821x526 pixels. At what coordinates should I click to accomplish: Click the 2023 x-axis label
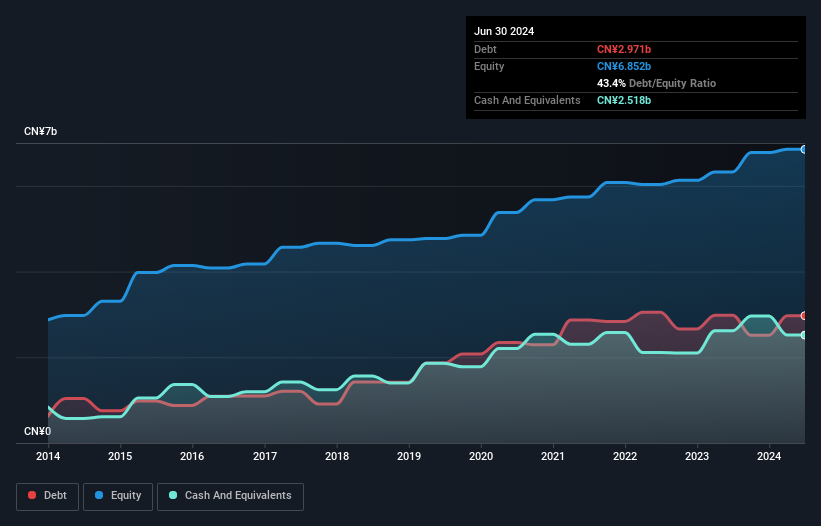pyautogui.click(x=697, y=456)
